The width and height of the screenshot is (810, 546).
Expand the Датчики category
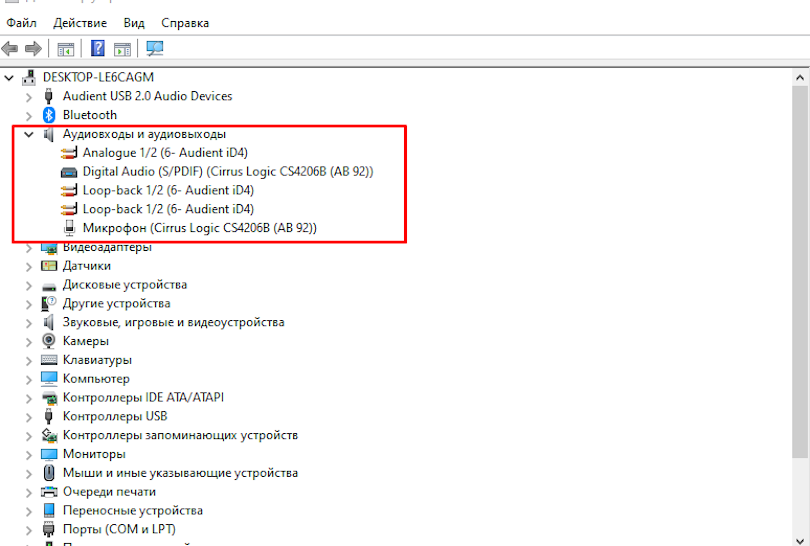coord(29,267)
